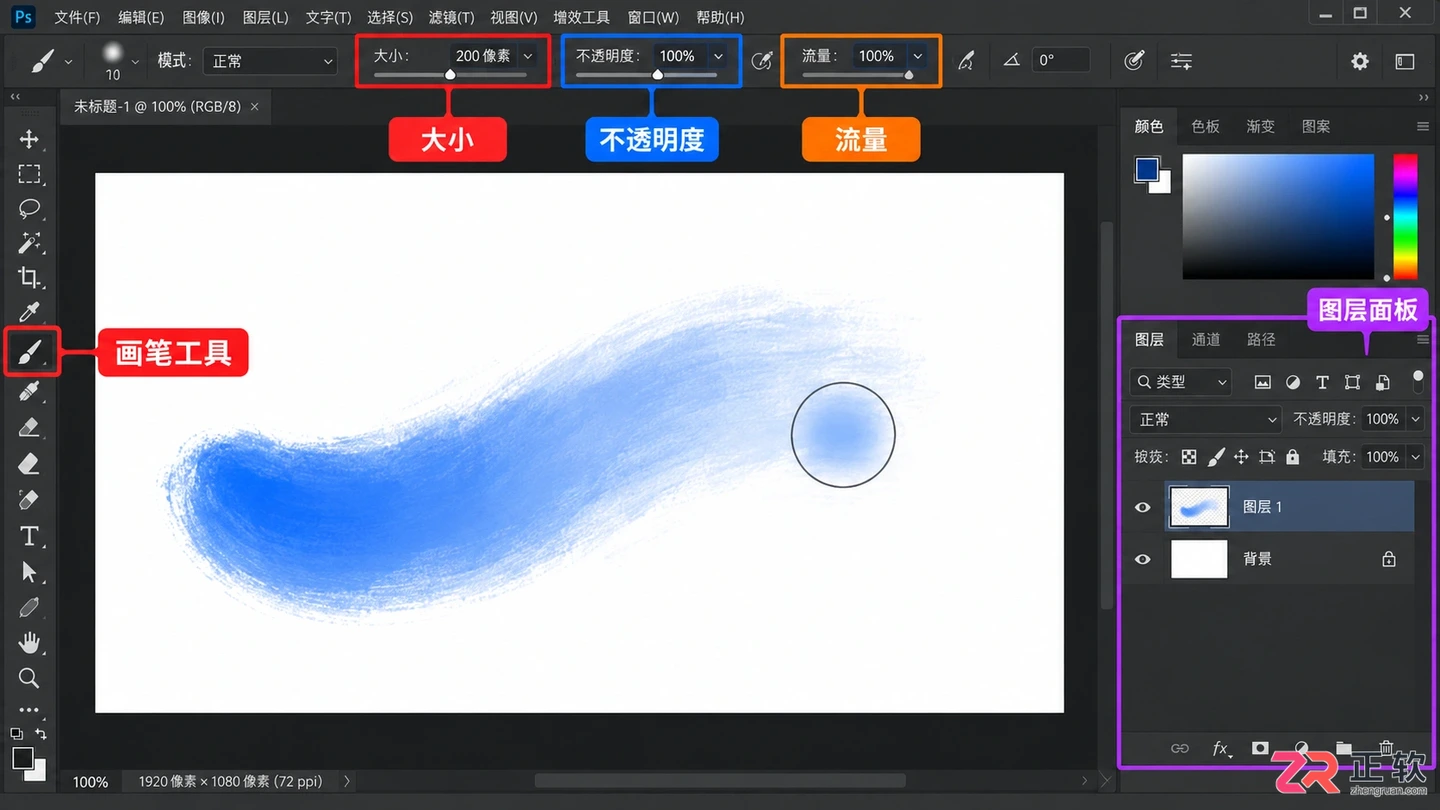Select the Zoom magnifier tool
Screen dimensions: 1440x810
pyautogui.click(x=29, y=678)
